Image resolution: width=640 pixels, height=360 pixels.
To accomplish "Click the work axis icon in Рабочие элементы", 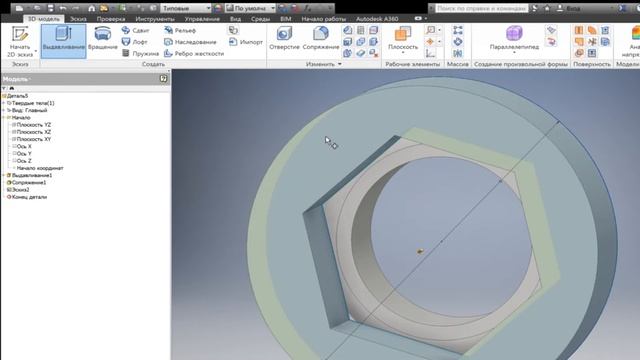I will click(x=430, y=30).
